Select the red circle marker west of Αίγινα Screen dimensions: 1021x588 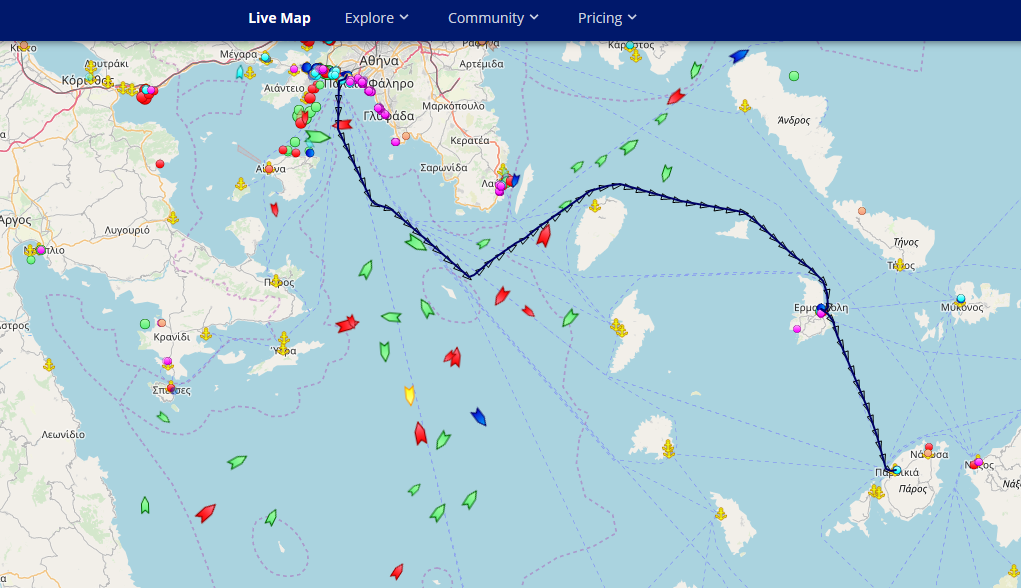pyautogui.click(x=160, y=163)
